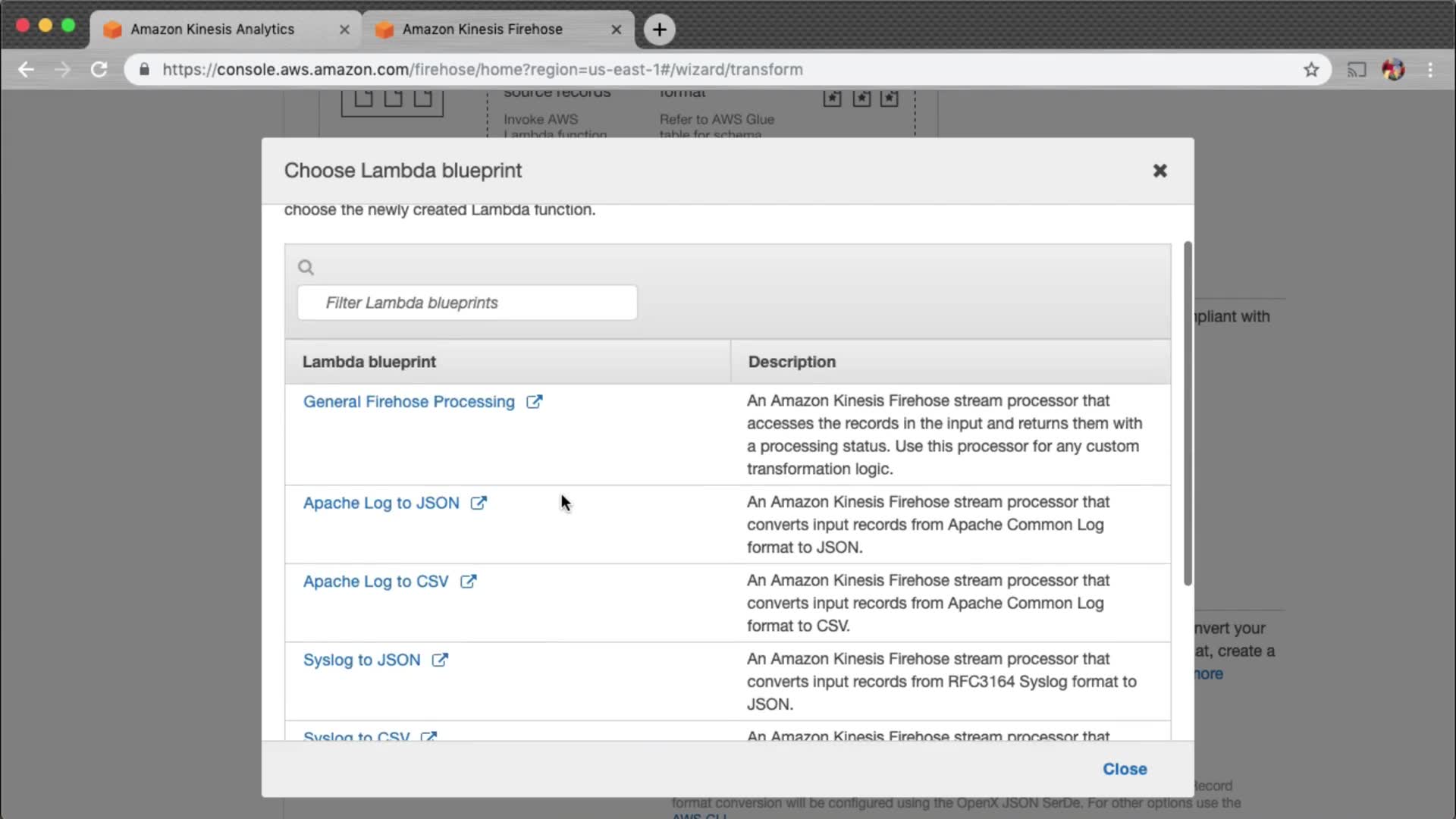Open the Apache Log to JSON blueprint
1456x819 pixels.
click(x=381, y=503)
